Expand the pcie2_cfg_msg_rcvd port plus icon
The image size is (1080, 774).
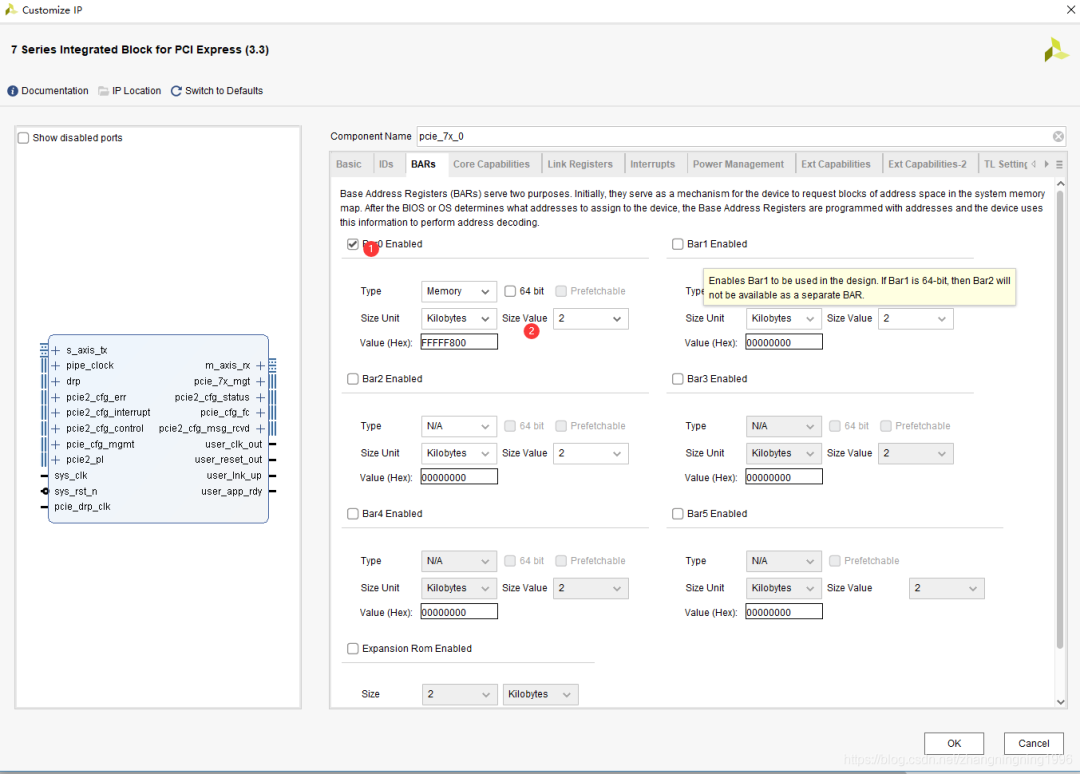click(260, 428)
